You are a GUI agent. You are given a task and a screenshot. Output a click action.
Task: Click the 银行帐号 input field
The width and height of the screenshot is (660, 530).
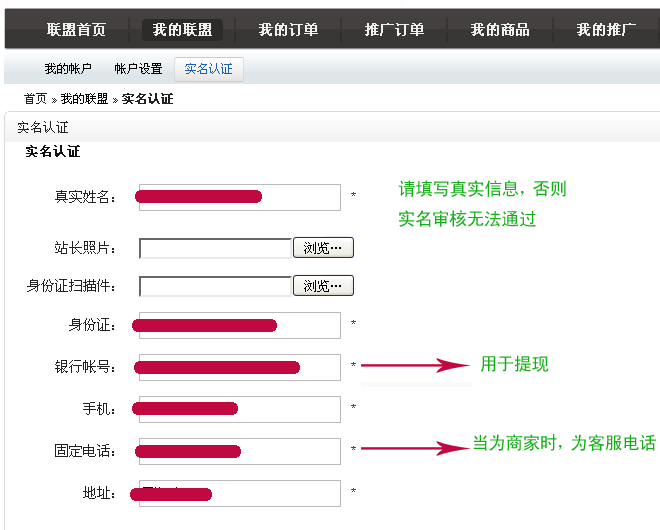(x=240, y=367)
